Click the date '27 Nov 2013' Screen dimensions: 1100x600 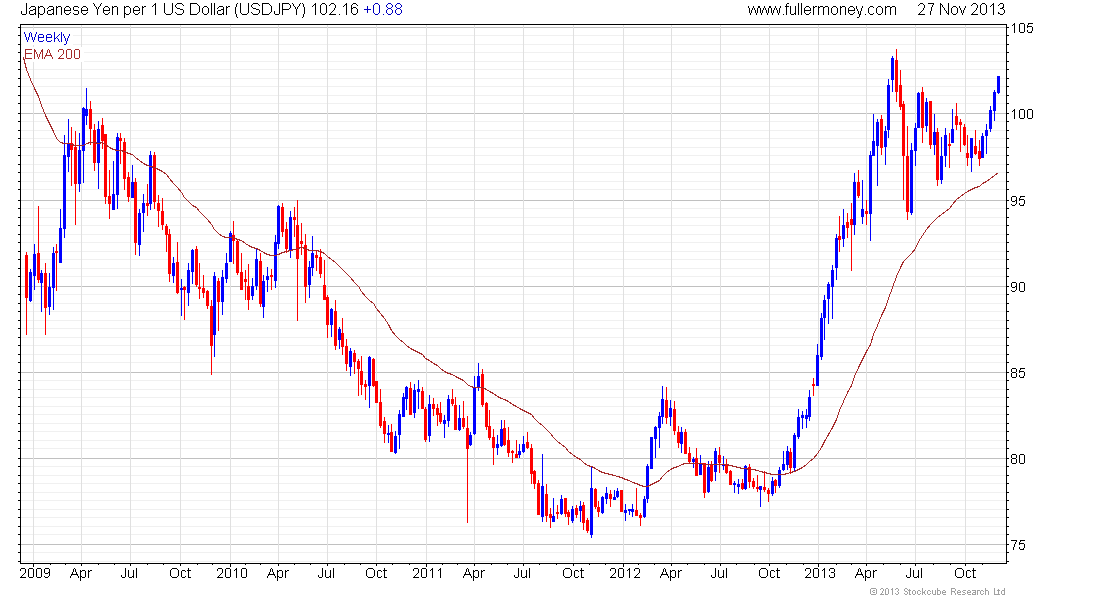pyautogui.click(x=961, y=10)
